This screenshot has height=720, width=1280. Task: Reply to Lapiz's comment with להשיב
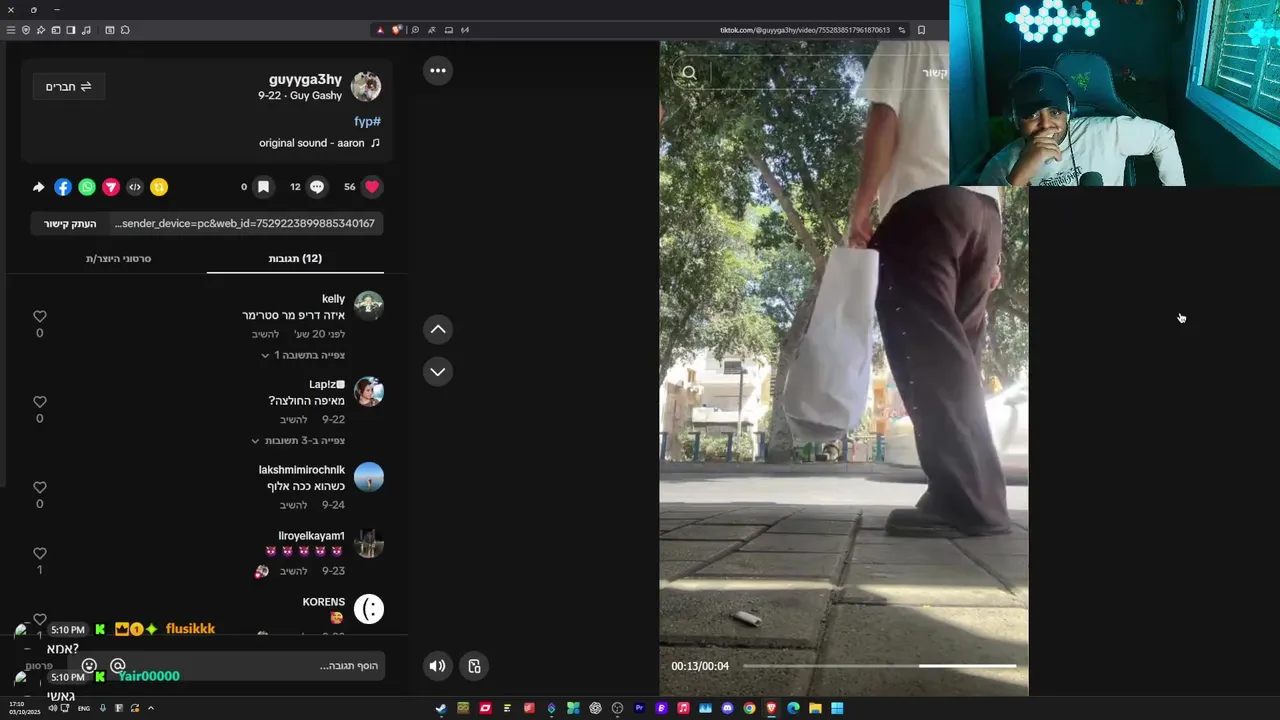tap(294, 420)
